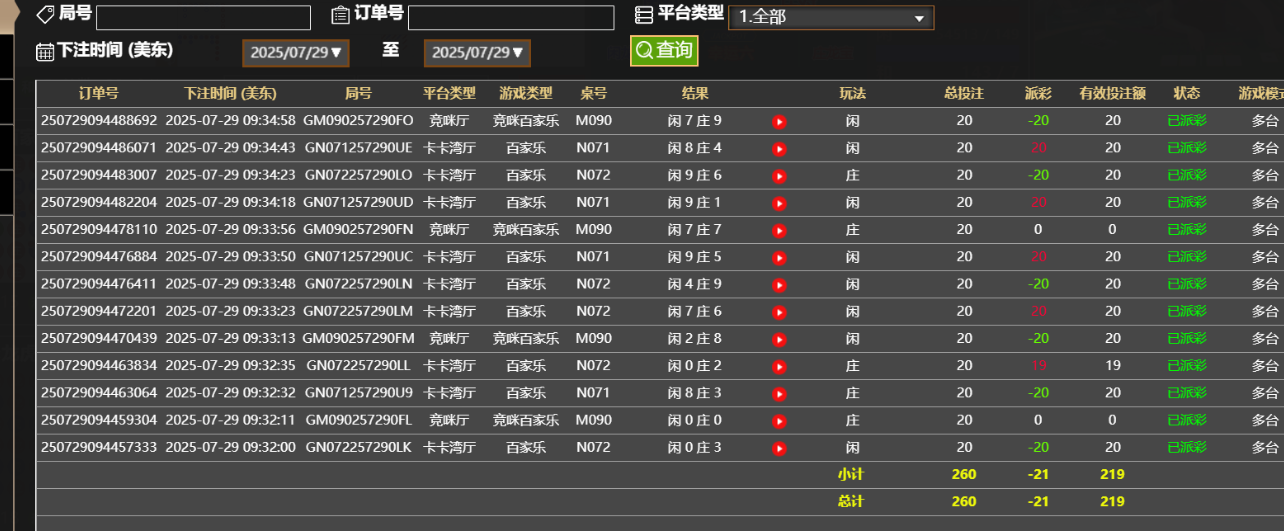This screenshot has width=1284, height=531.
Task: Click the 派彩 column header
Action: (1038, 94)
